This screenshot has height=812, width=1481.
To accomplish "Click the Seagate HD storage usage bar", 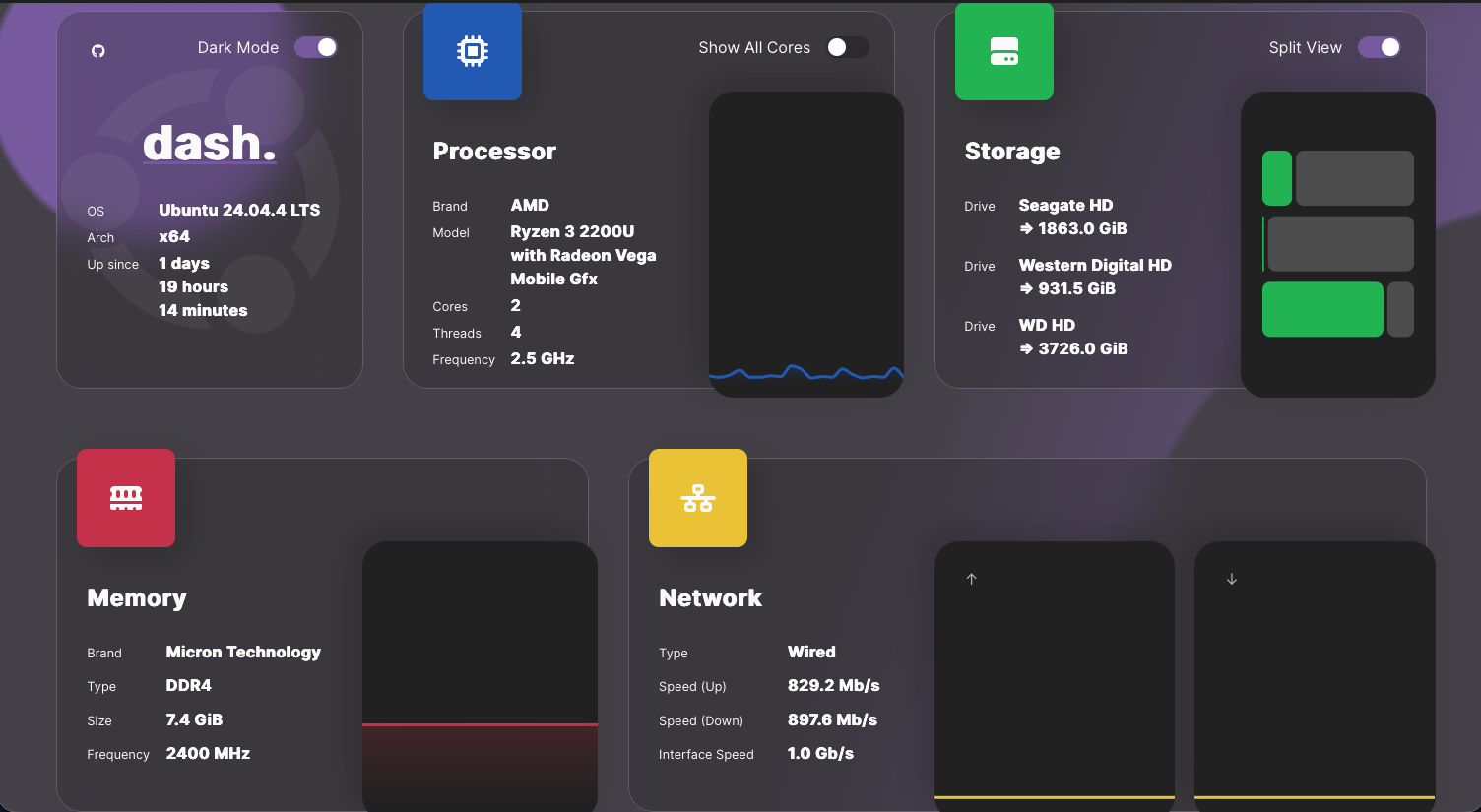I will point(1338,178).
